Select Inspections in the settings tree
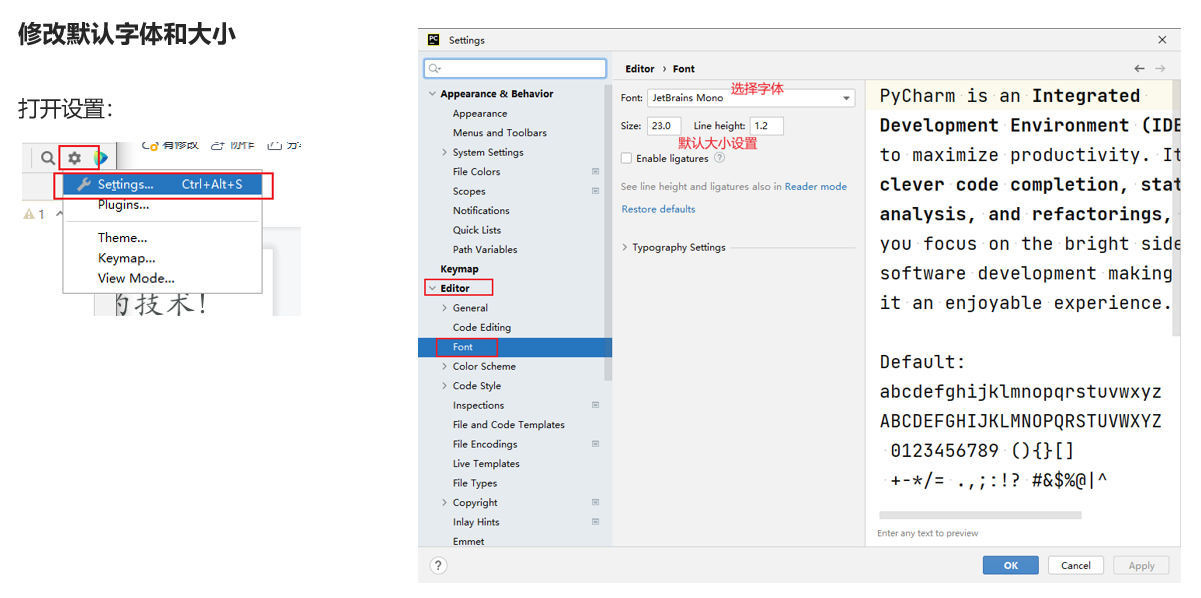The height and width of the screenshot is (598, 1201). point(478,406)
